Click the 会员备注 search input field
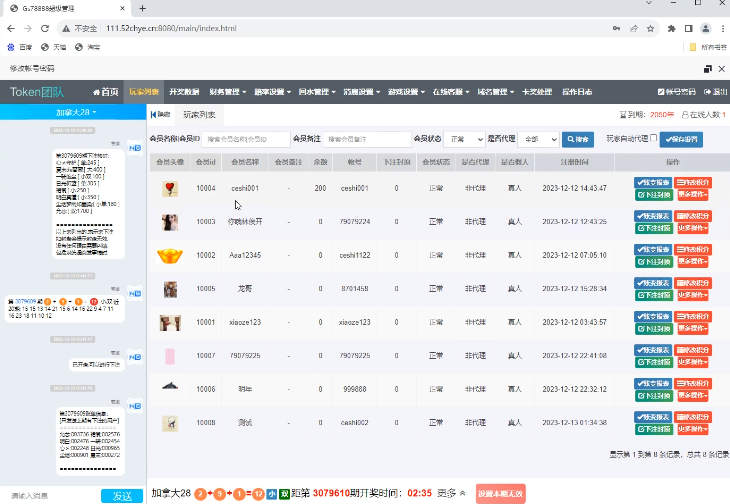The height and width of the screenshot is (504, 730). tap(367, 140)
